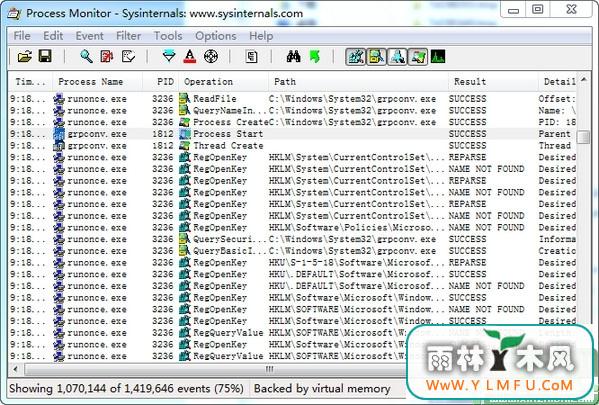
Task: Click the Result column header
Action: tap(493, 81)
